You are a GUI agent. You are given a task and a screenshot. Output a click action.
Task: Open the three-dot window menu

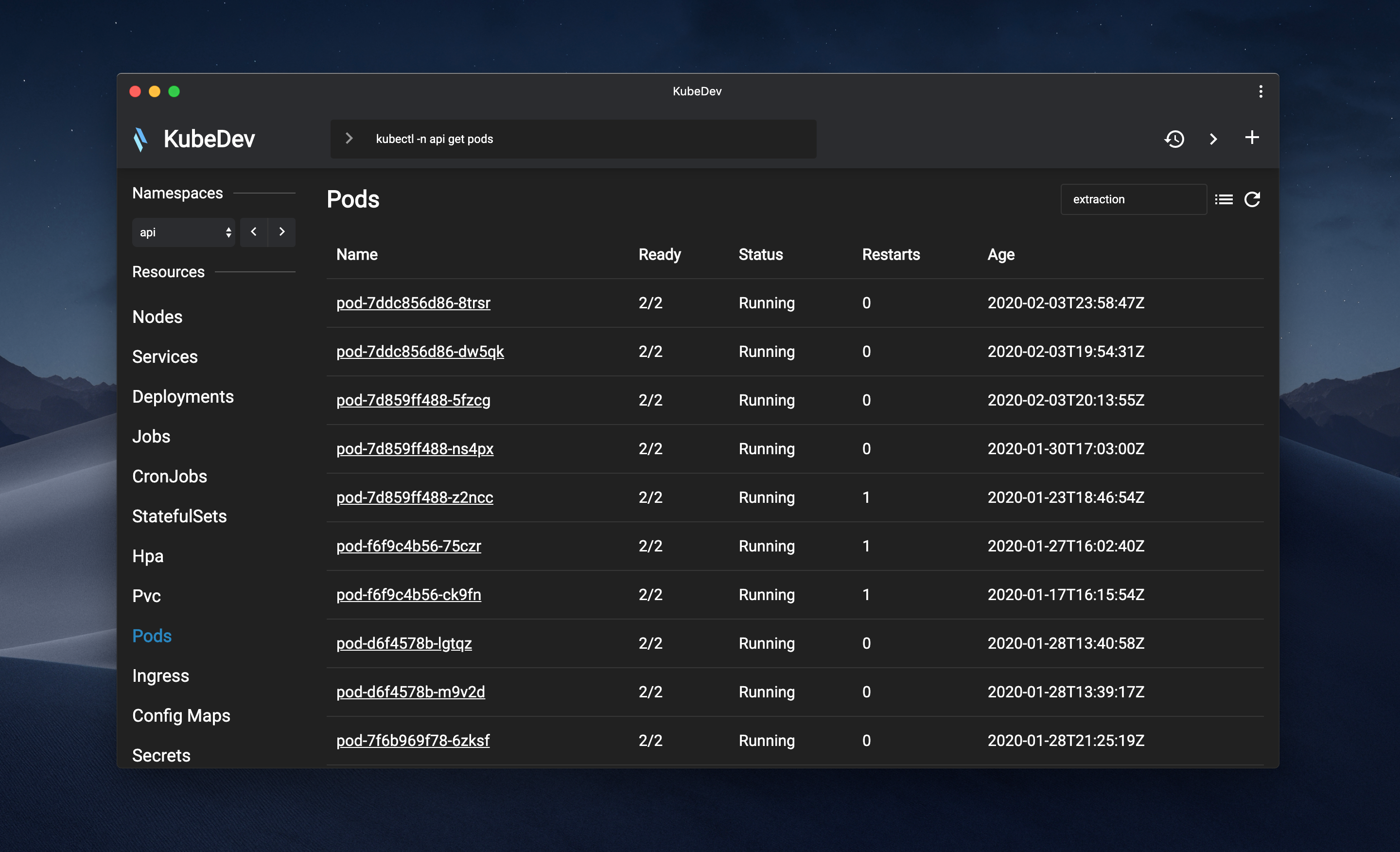(1260, 91)
